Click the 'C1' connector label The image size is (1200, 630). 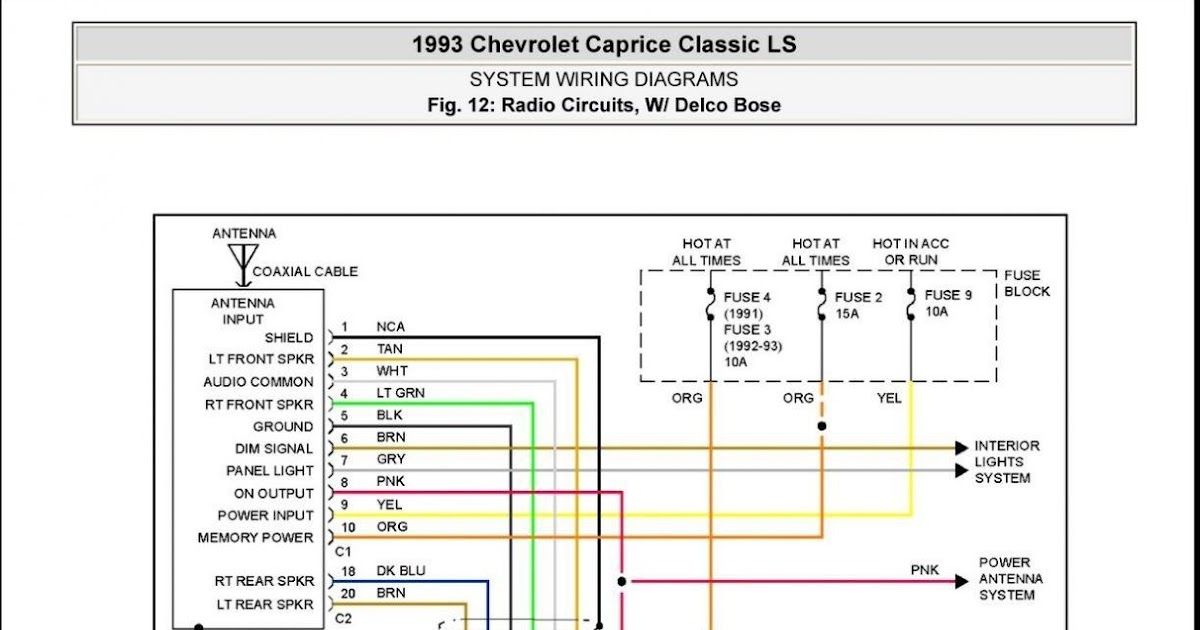343,552
